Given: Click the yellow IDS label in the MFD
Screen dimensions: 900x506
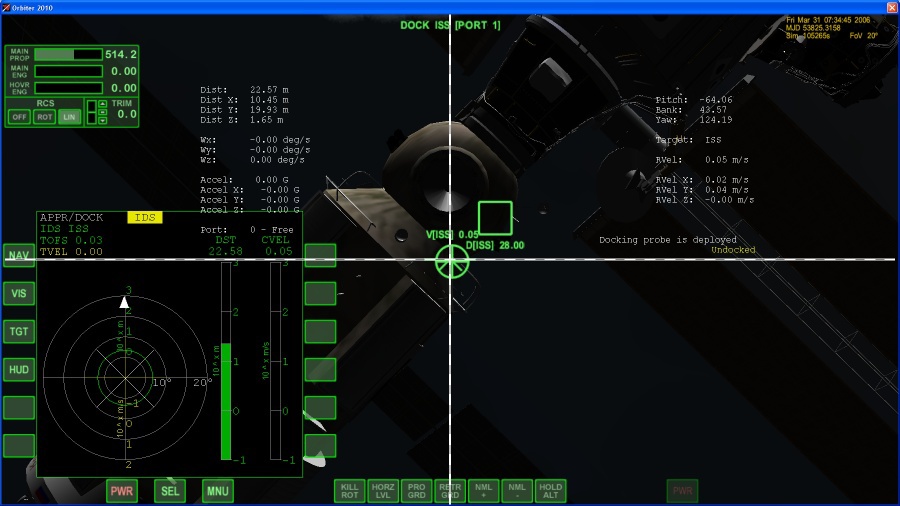Looking at the screenshot, I should [x=145, y=217].
